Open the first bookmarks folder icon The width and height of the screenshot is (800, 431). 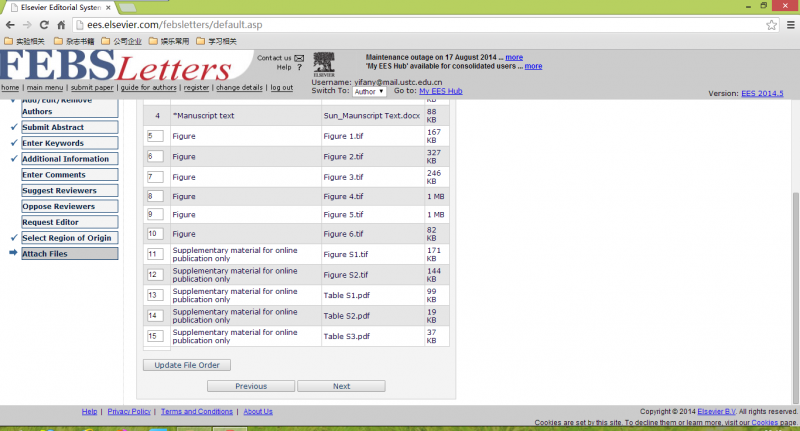click(8, 41)
